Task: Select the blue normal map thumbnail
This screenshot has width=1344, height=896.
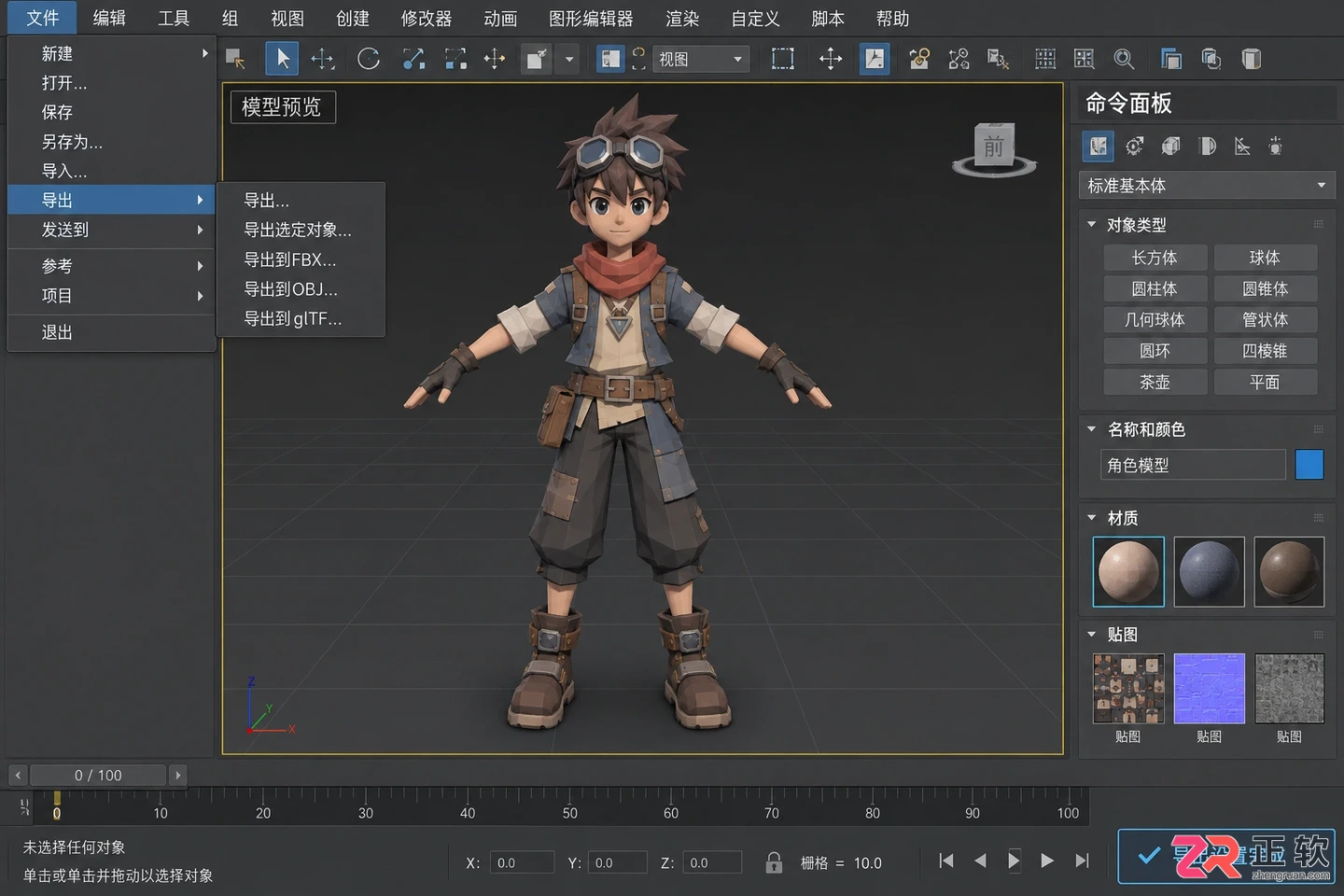Action: pyautogui.click(x=1209, y=689)
